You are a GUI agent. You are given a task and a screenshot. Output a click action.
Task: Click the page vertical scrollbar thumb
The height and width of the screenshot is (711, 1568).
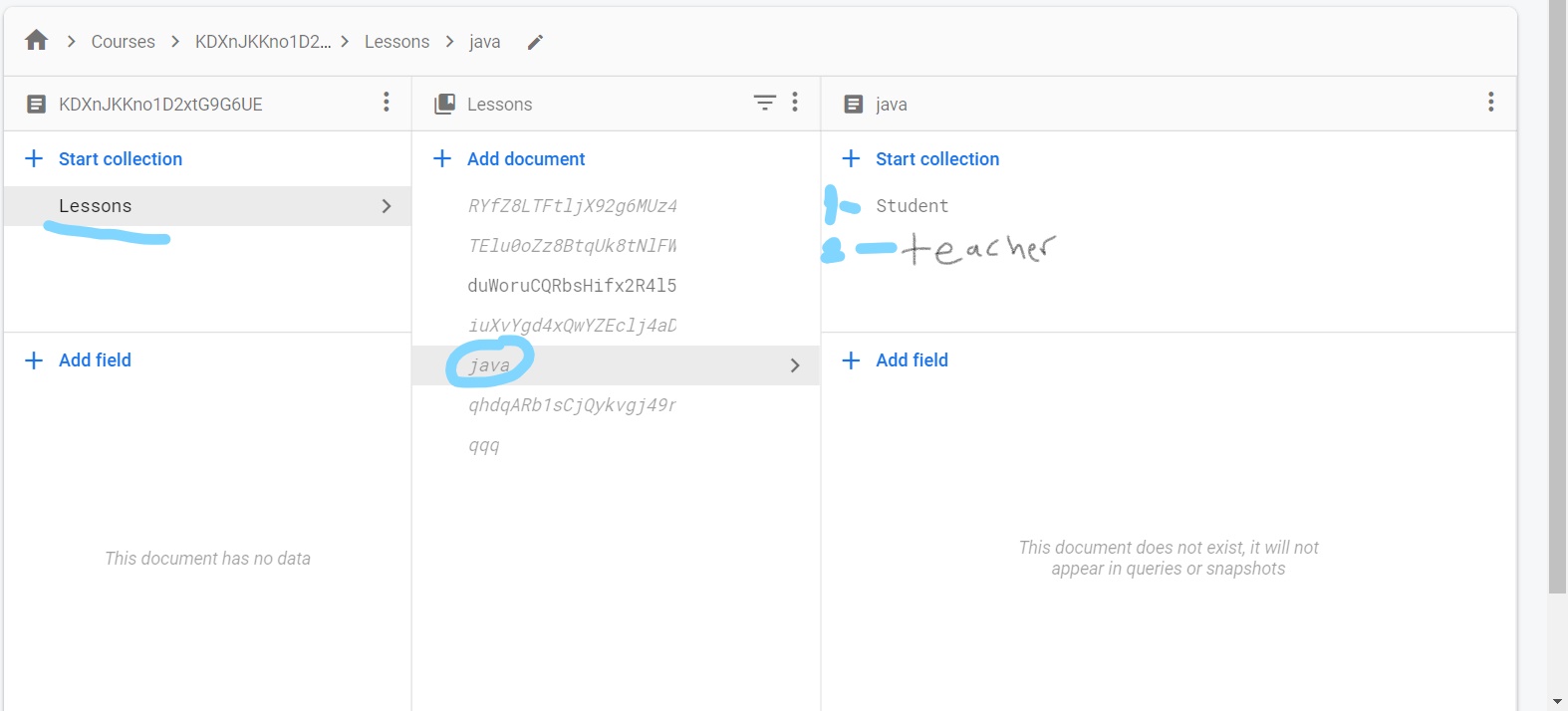[x=1558, y=297]
